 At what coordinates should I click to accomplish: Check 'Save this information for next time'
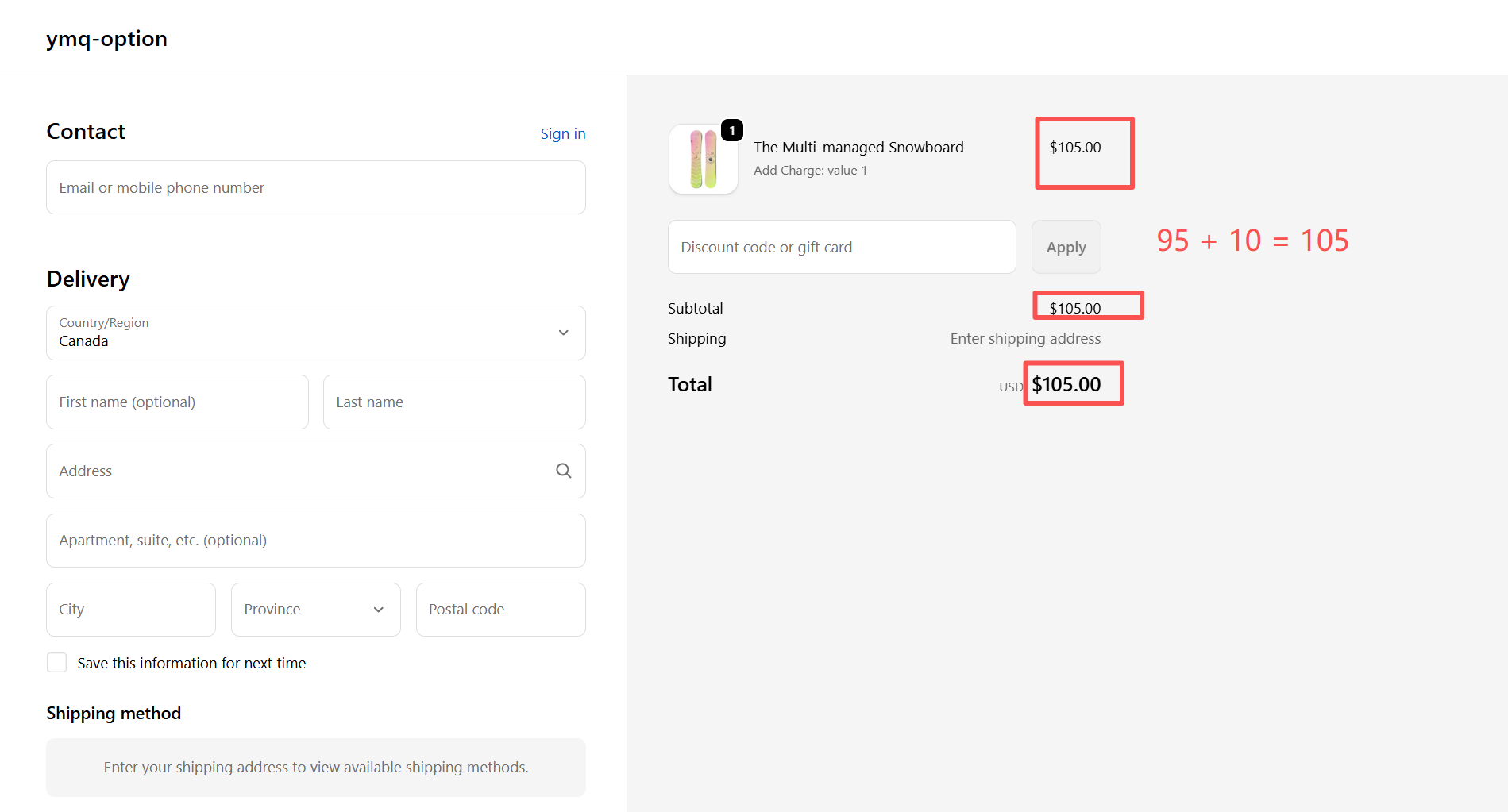point(57,663)
